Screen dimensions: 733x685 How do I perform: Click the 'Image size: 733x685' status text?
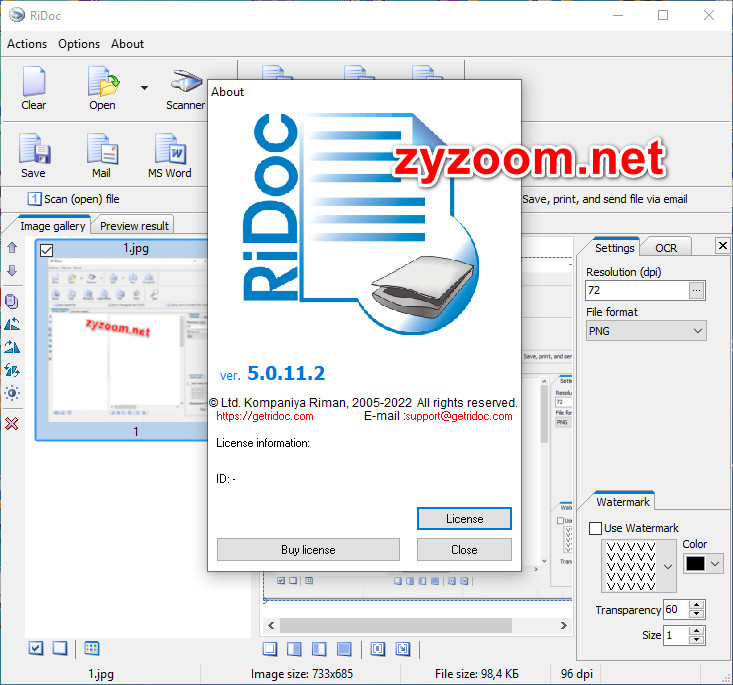click(302, 674)
